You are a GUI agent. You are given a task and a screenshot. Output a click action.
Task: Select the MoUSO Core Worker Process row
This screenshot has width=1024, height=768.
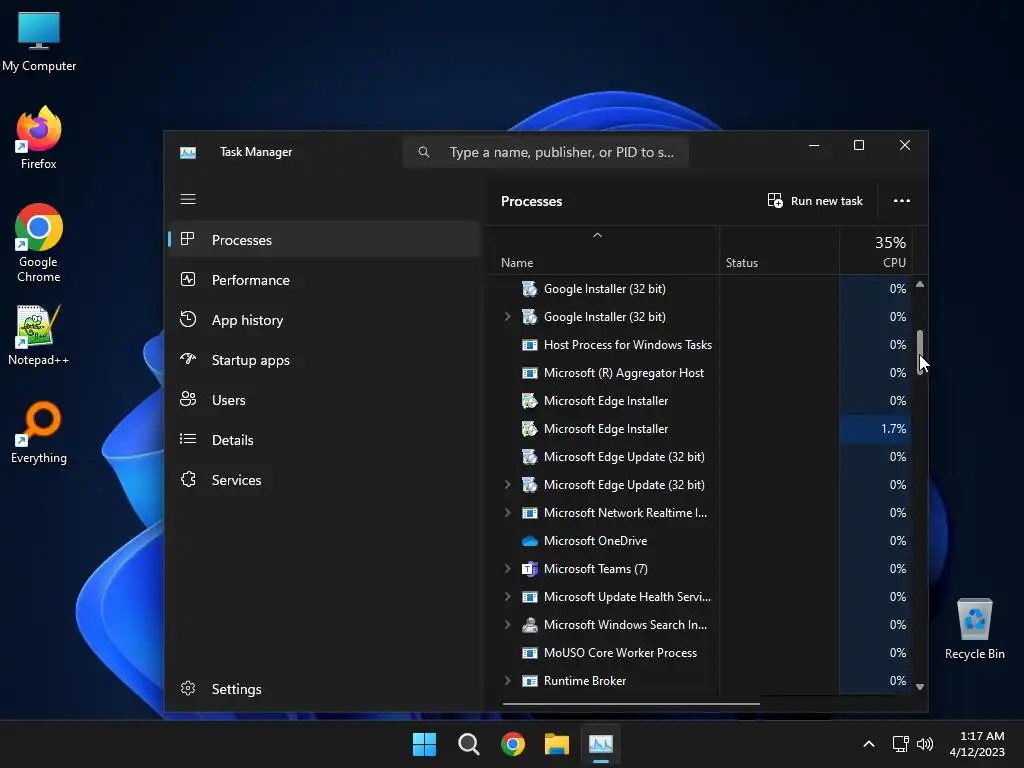(x=699, y=653)
